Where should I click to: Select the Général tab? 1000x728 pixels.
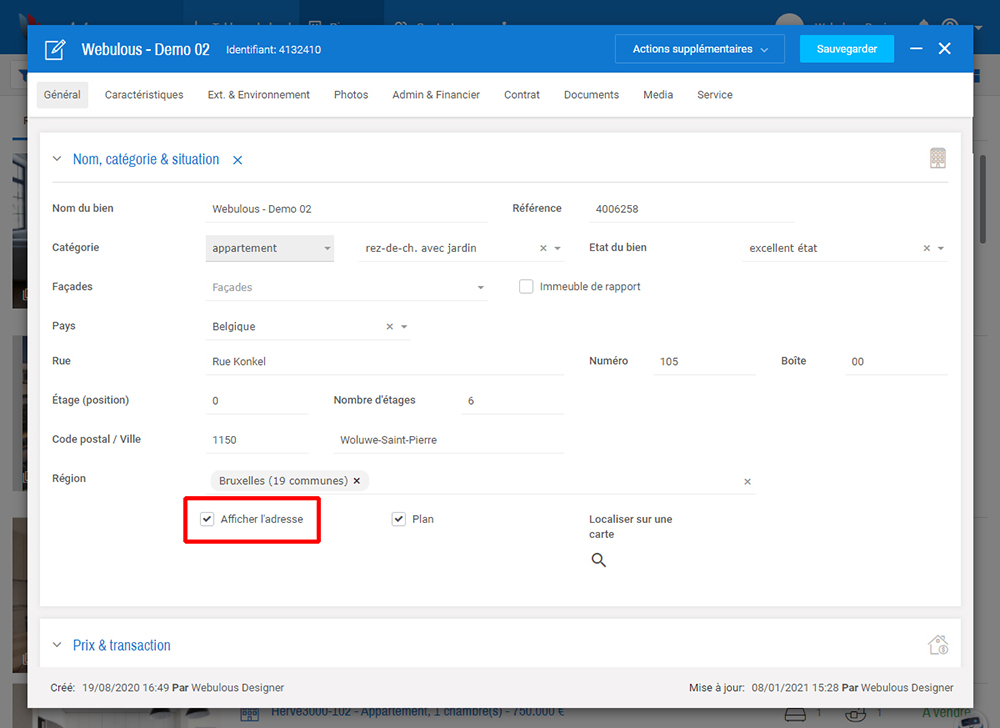pos(62,95)
